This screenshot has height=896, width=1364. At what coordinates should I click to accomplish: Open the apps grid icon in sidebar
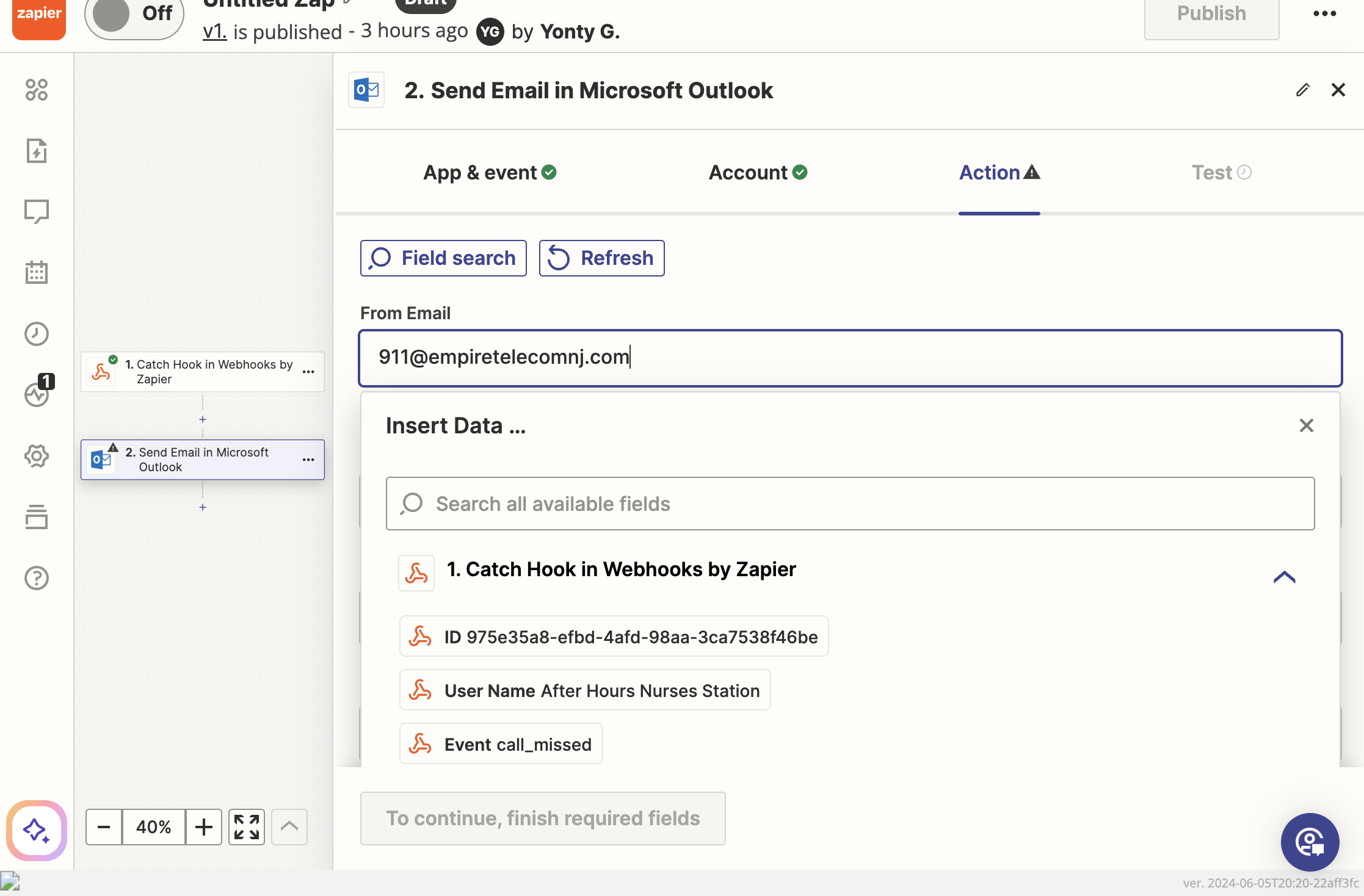37,90
